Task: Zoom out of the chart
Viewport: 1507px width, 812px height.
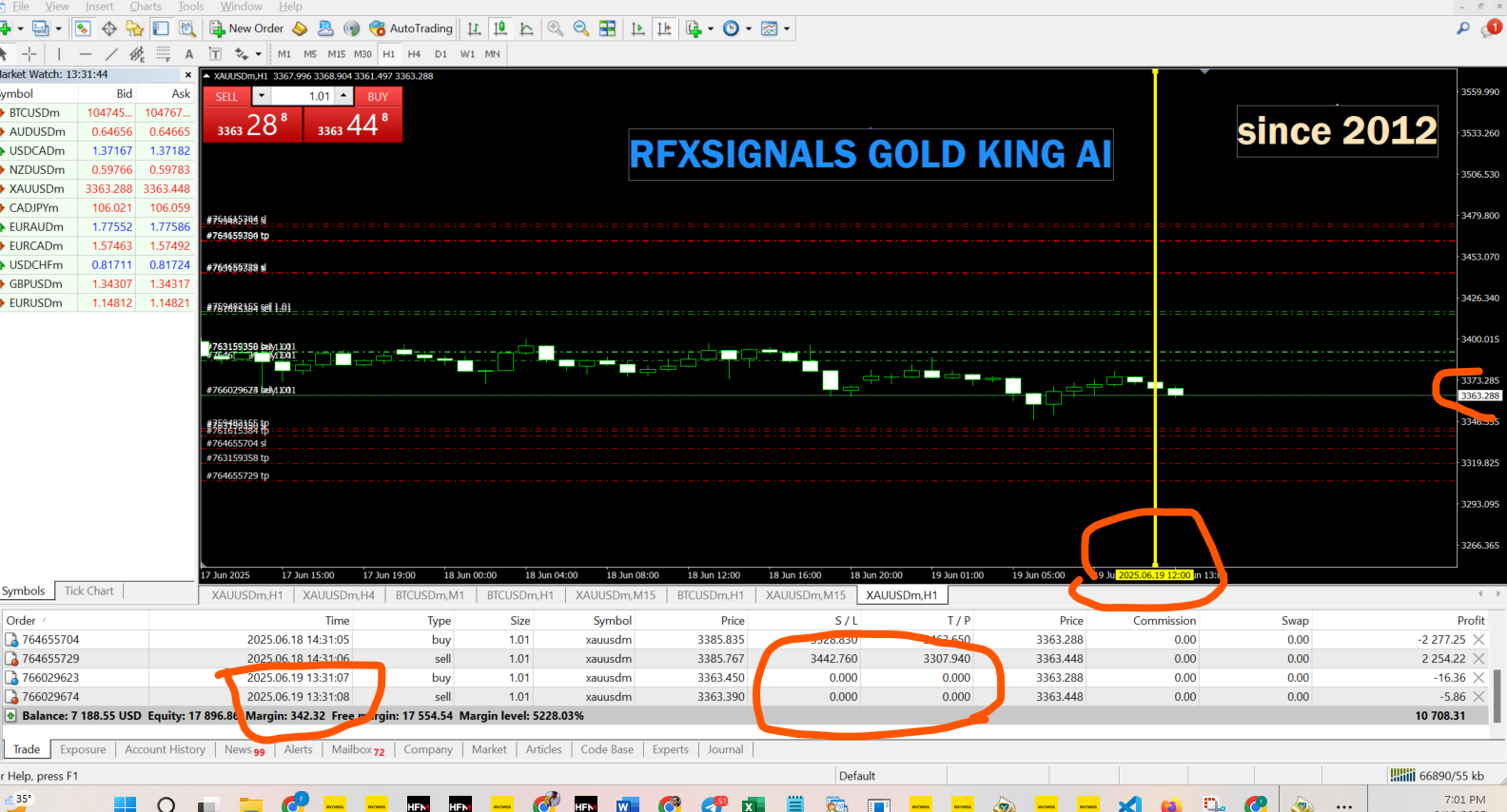Action: [581, 29]
